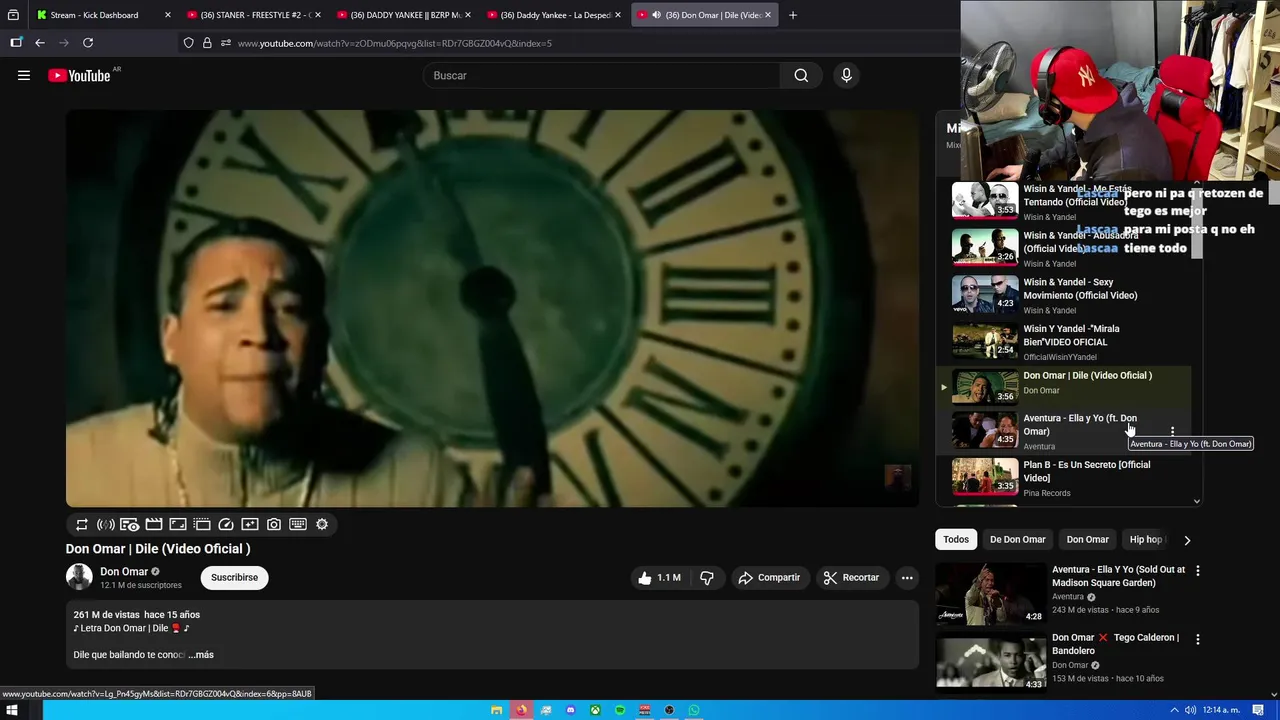The width and height of the screenshot is (1280, 720).
Task: Switch to the Daddy Yankee La Despedida tab
Action: pos(554,15)
